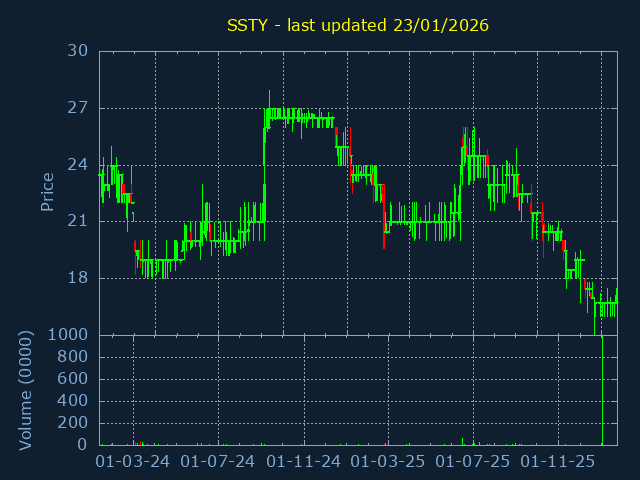Viewport: 640px width, 480px height.
Task: Click the 400 volume tick label
Action: coord(73,401)
